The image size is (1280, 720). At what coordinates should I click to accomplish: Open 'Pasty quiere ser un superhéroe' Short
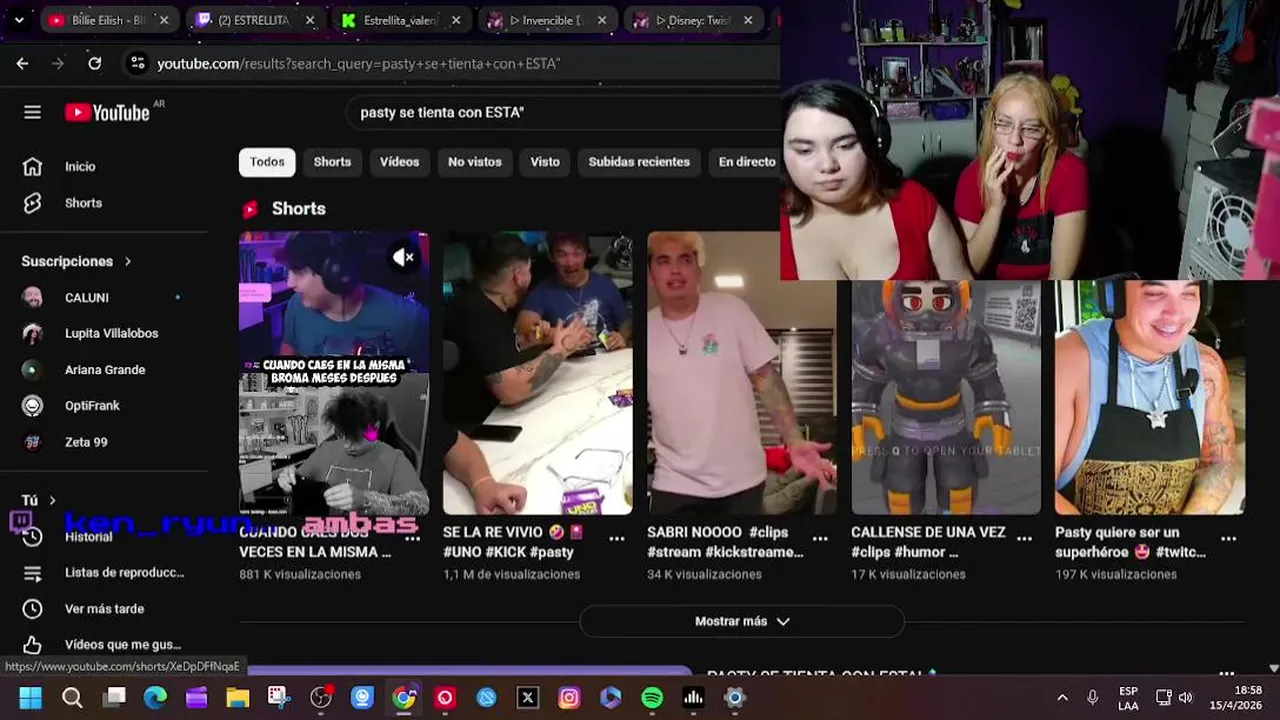[1150, 397]
